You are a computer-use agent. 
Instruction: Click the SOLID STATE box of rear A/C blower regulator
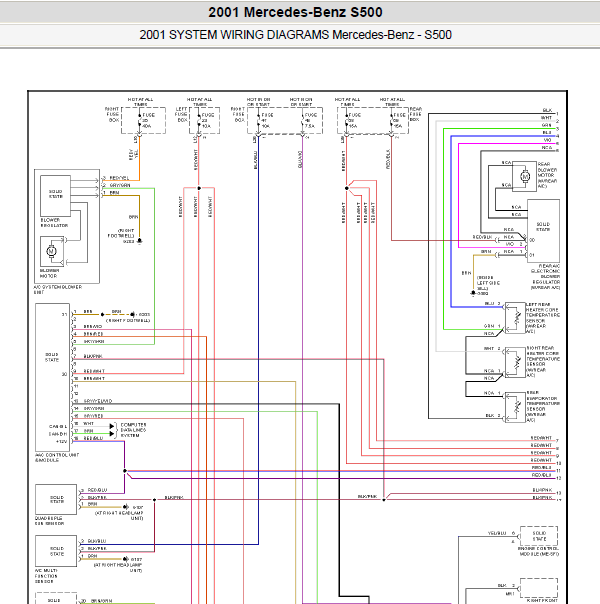[x=543, y=231]
